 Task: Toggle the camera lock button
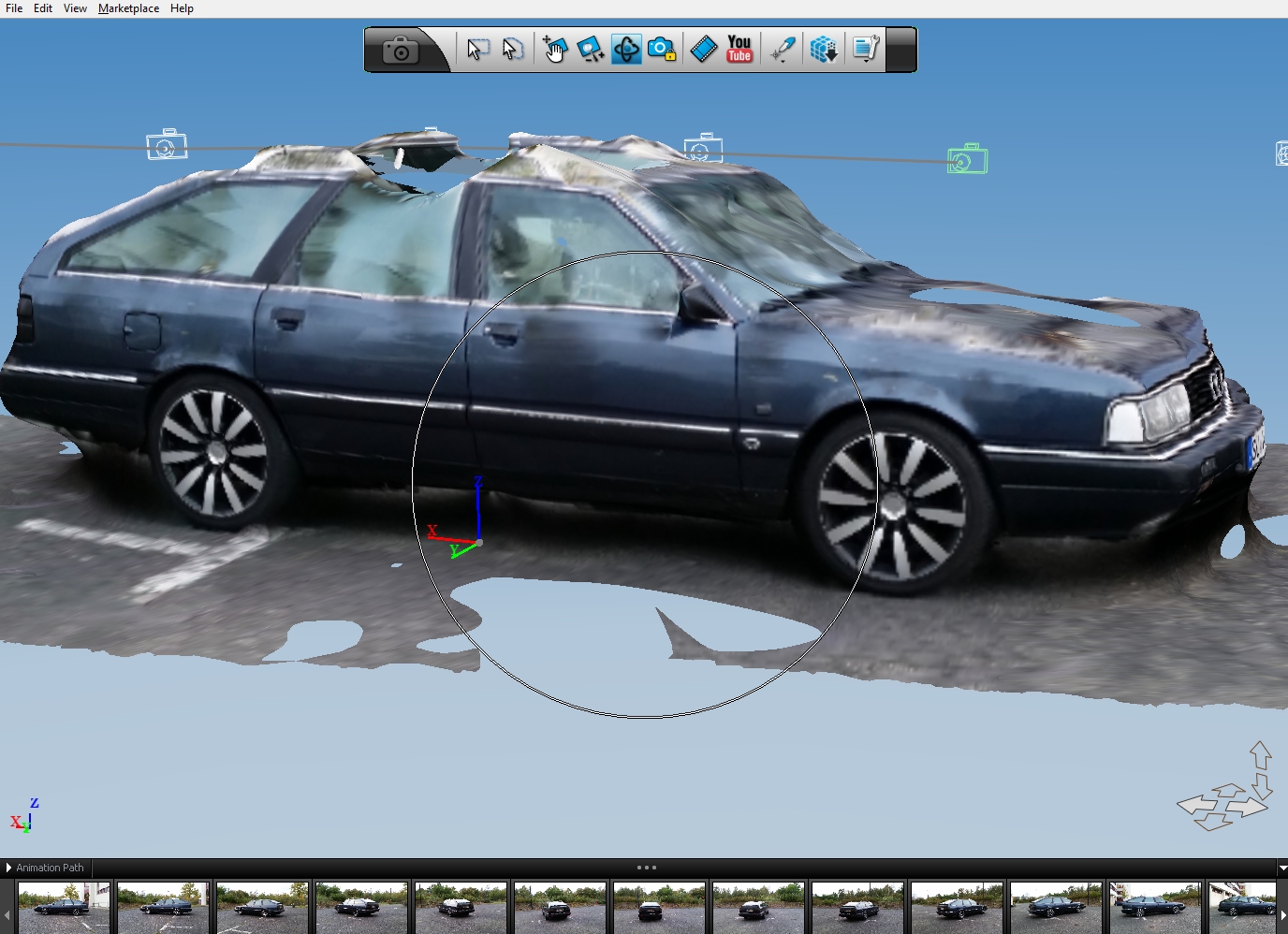(662, 50)
